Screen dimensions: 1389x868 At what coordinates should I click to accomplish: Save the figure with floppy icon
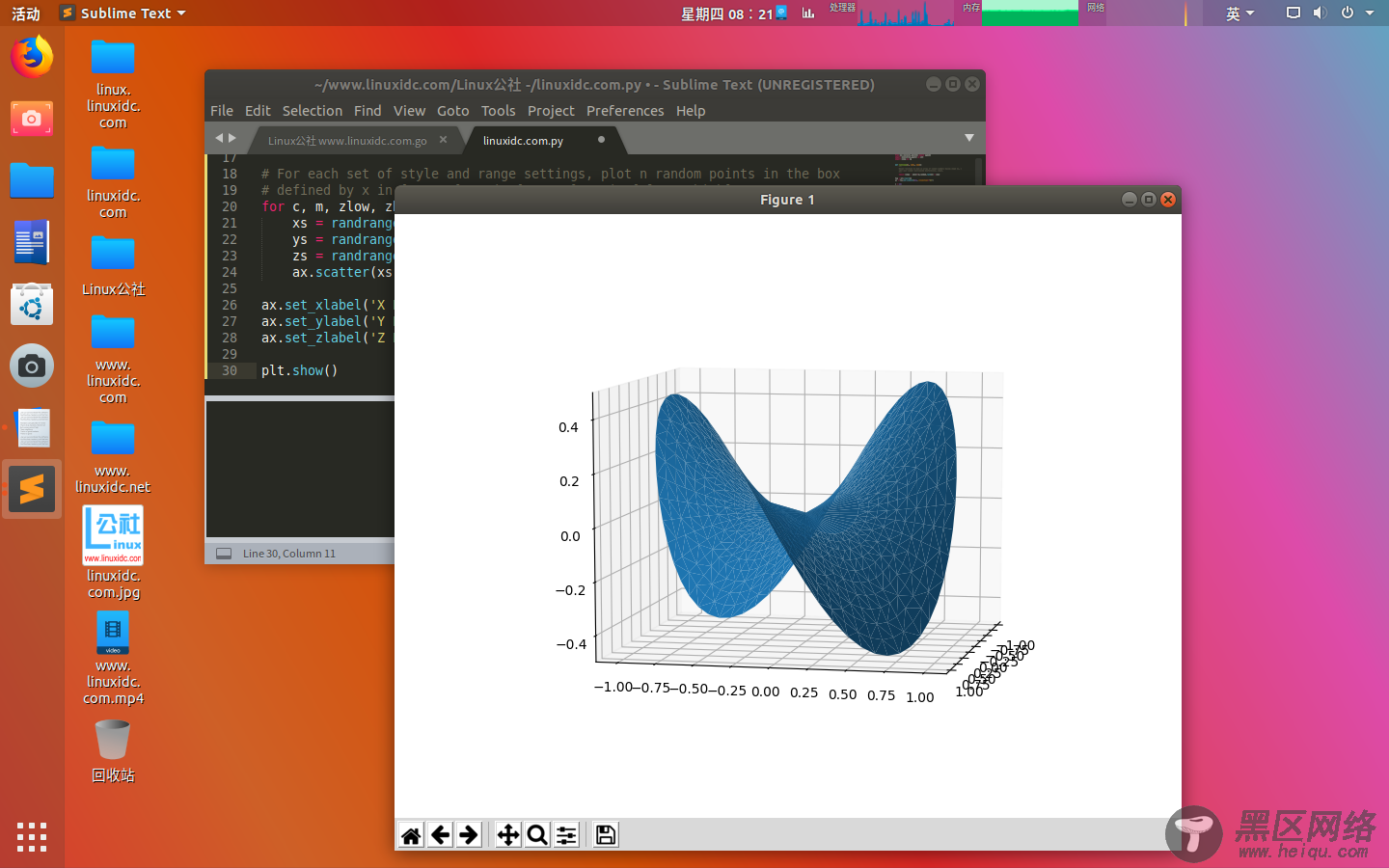click(606, 835)
